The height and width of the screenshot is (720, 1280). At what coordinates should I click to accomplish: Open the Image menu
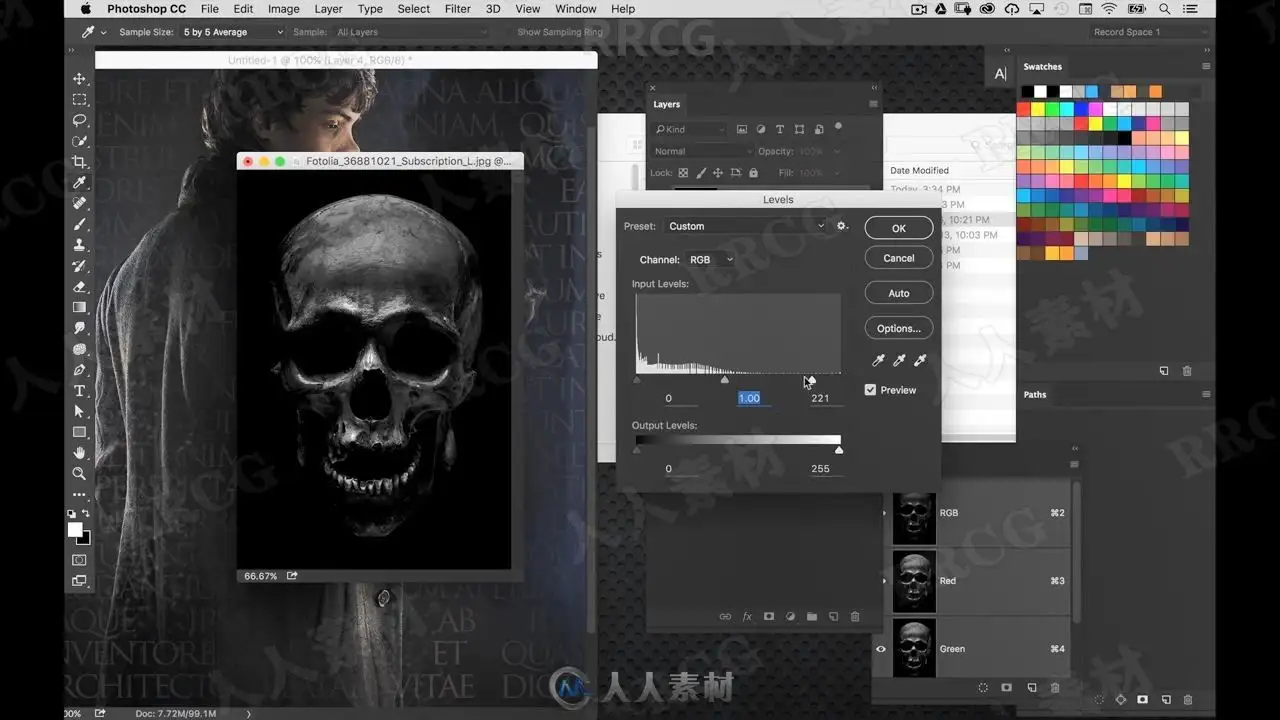pyautogui.click(x=283, y=9)
